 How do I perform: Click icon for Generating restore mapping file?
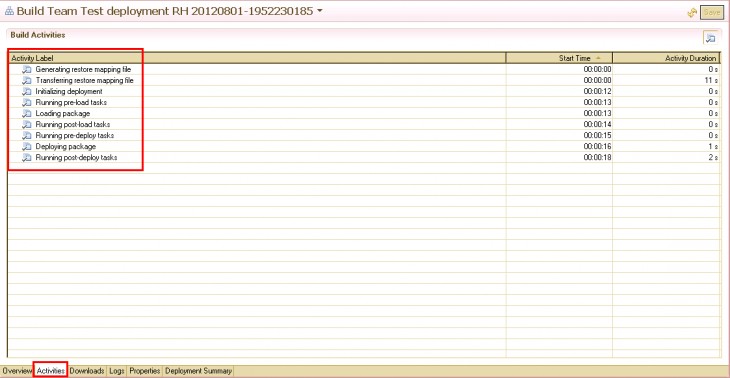(27, 69)
